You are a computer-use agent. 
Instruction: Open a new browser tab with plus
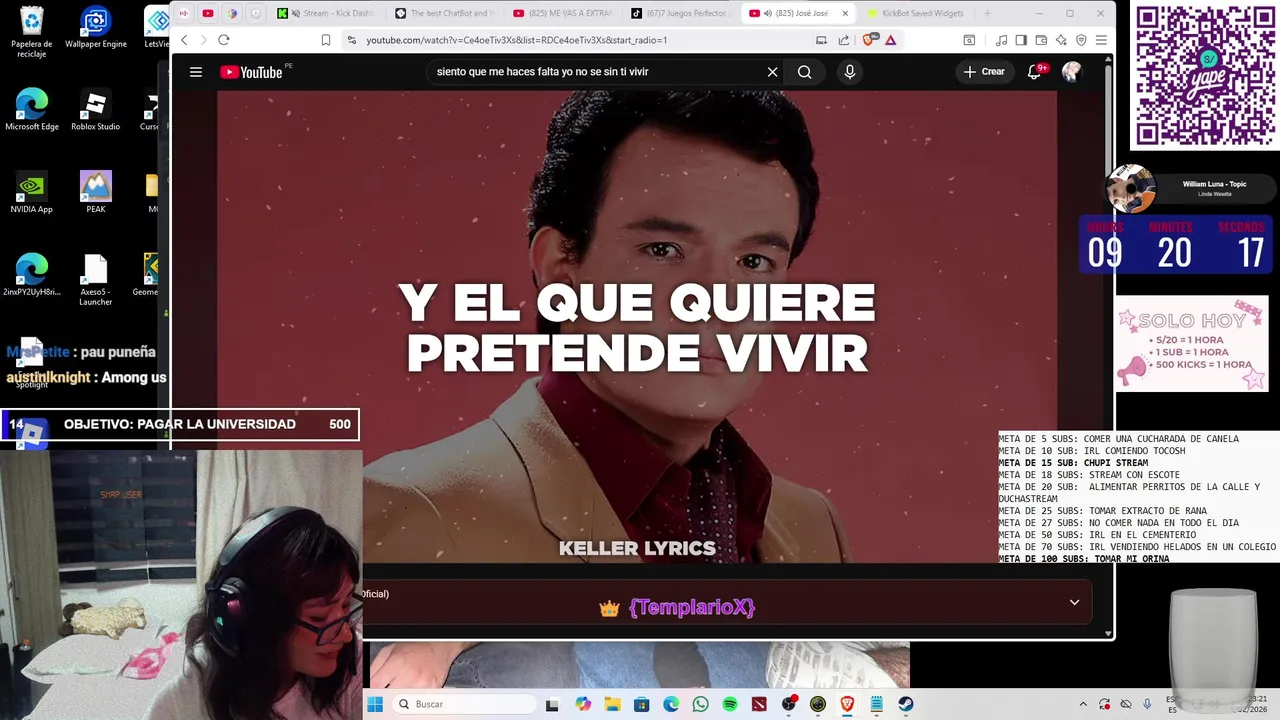(x=988, y=13)
